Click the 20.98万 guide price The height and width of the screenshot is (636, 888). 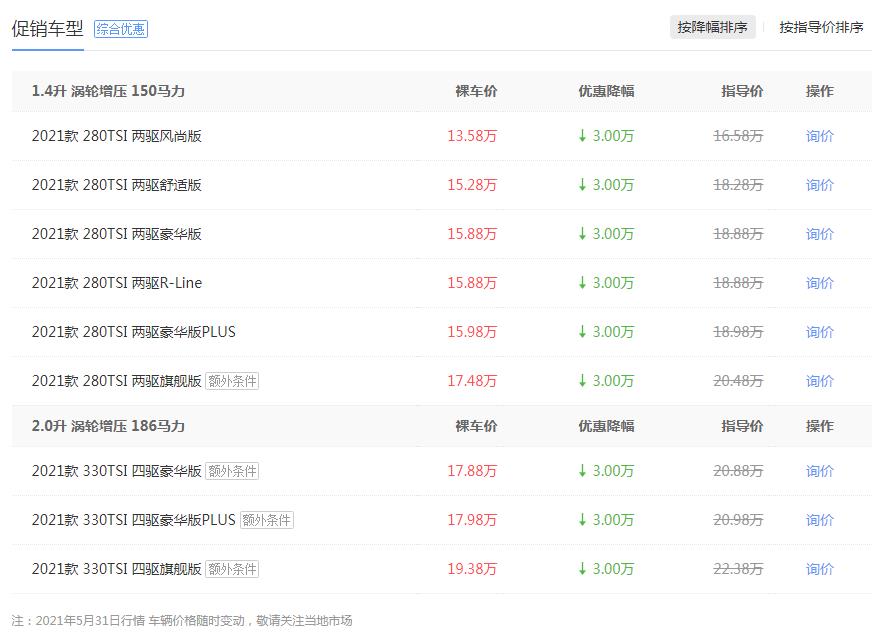pyautogui.click(x=738, y=520)
